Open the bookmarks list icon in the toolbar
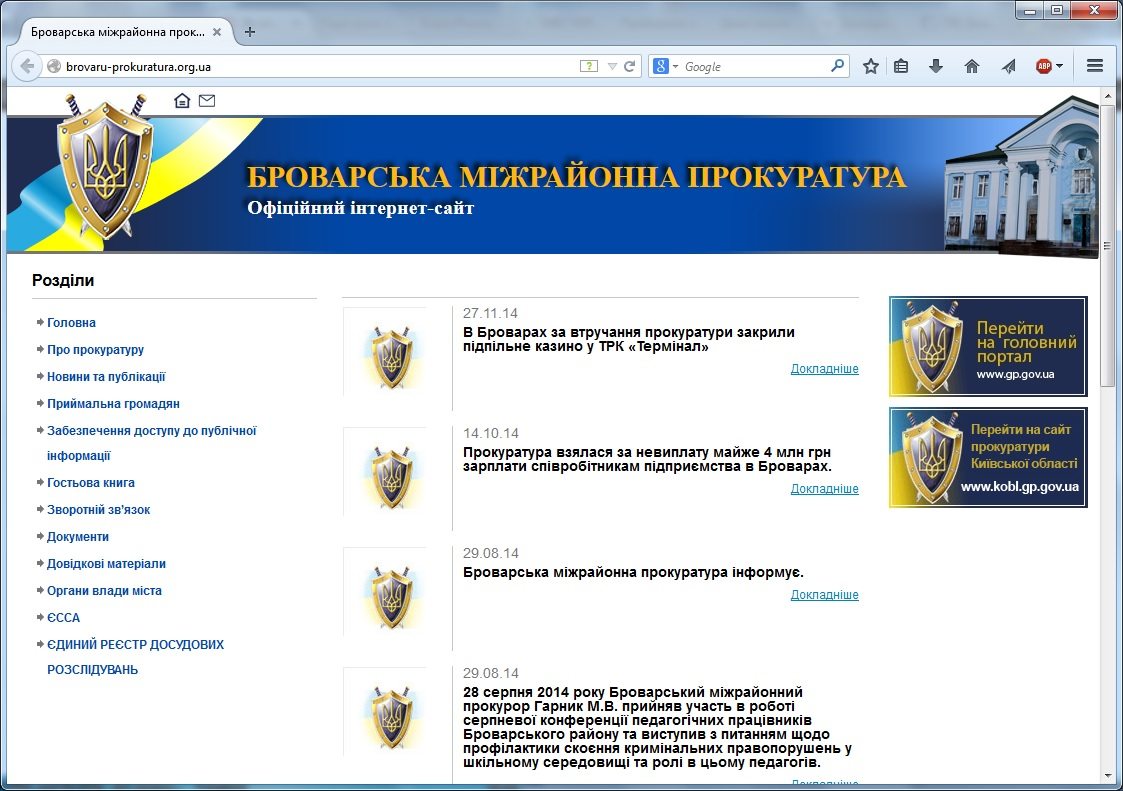Screen dimensions: 1123x791 (x=902, y=66)
